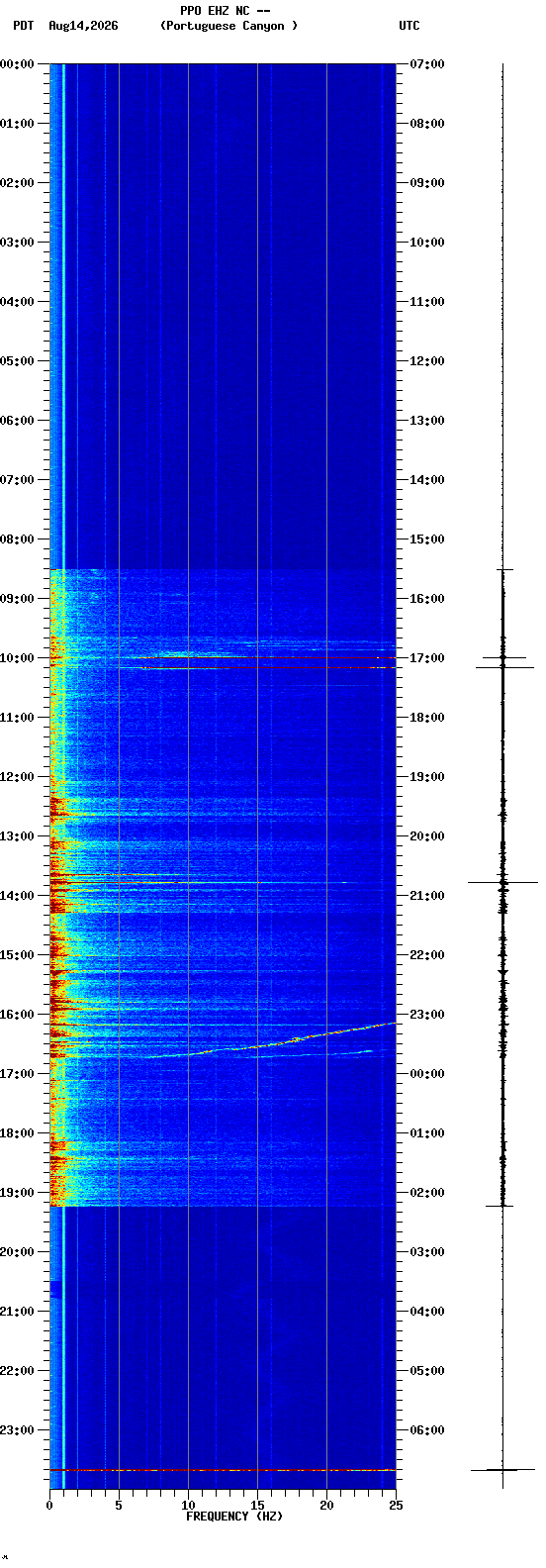546x1568 pixels.
Task: Click the frequency axis value 5
Action: (x=119, y=1506)
